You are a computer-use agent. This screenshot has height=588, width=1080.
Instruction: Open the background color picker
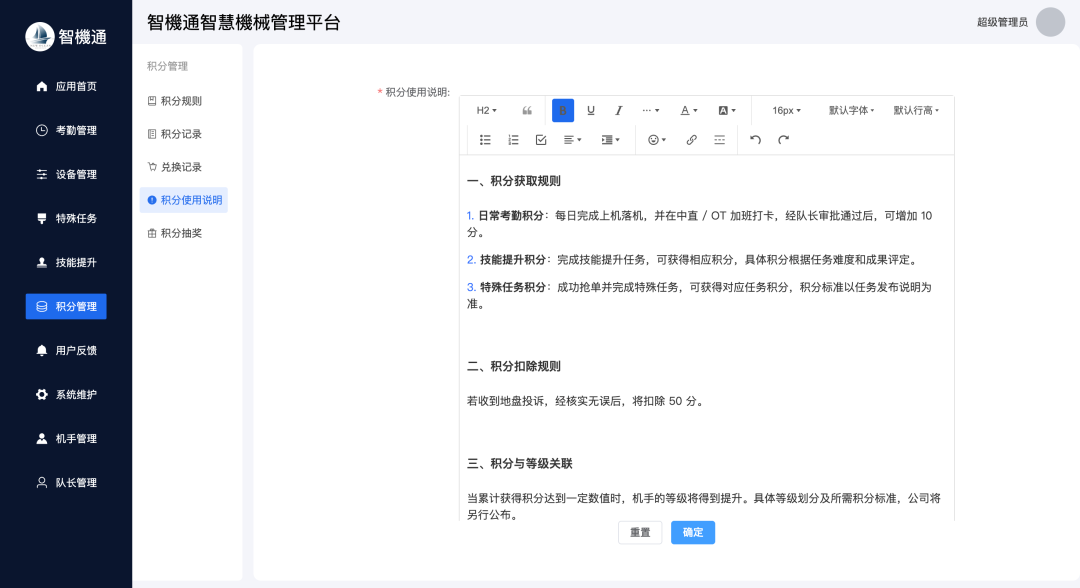pyautogui.click(x=727, y=110)
